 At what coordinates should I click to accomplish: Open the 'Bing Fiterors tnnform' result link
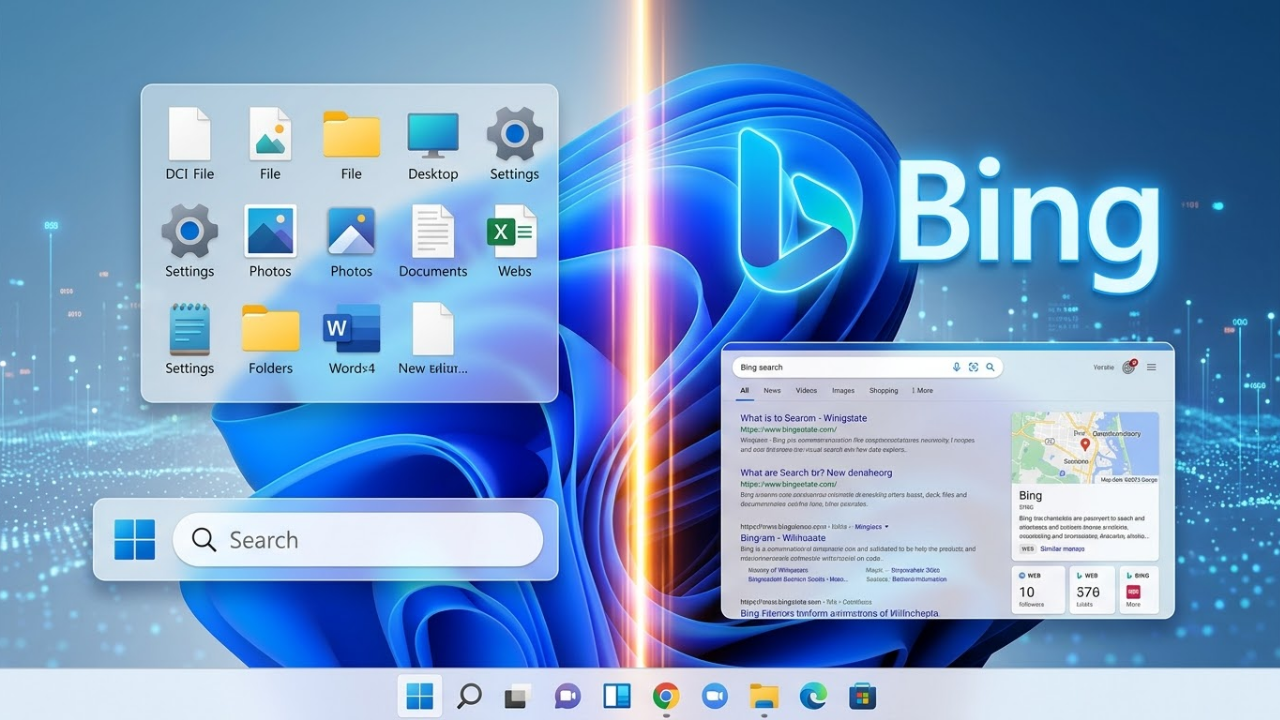pos(839,613)
